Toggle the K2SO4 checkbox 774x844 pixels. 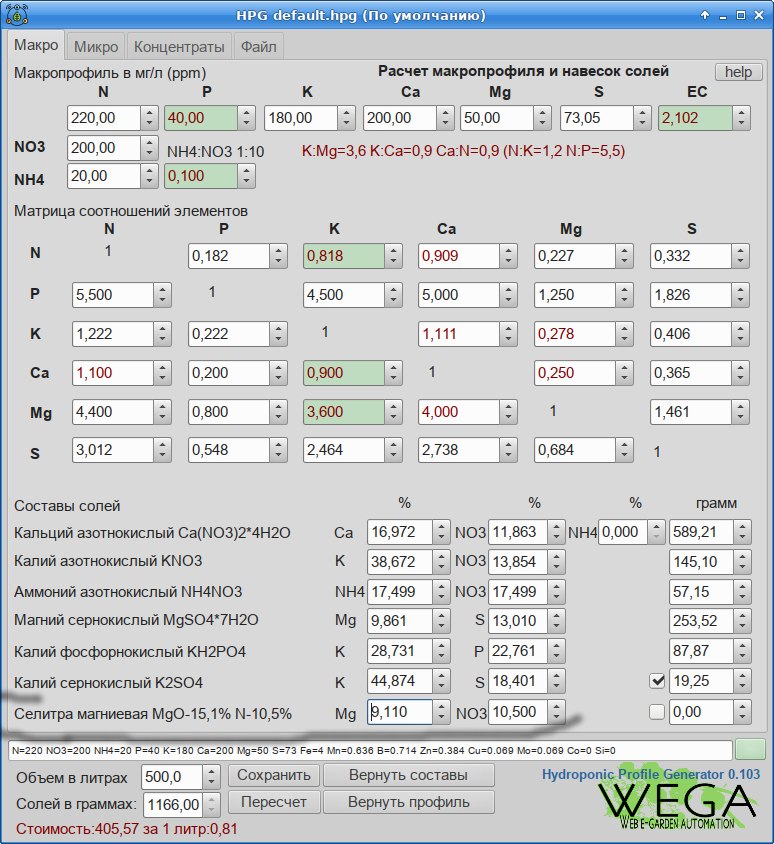click(x=657, y=681)
